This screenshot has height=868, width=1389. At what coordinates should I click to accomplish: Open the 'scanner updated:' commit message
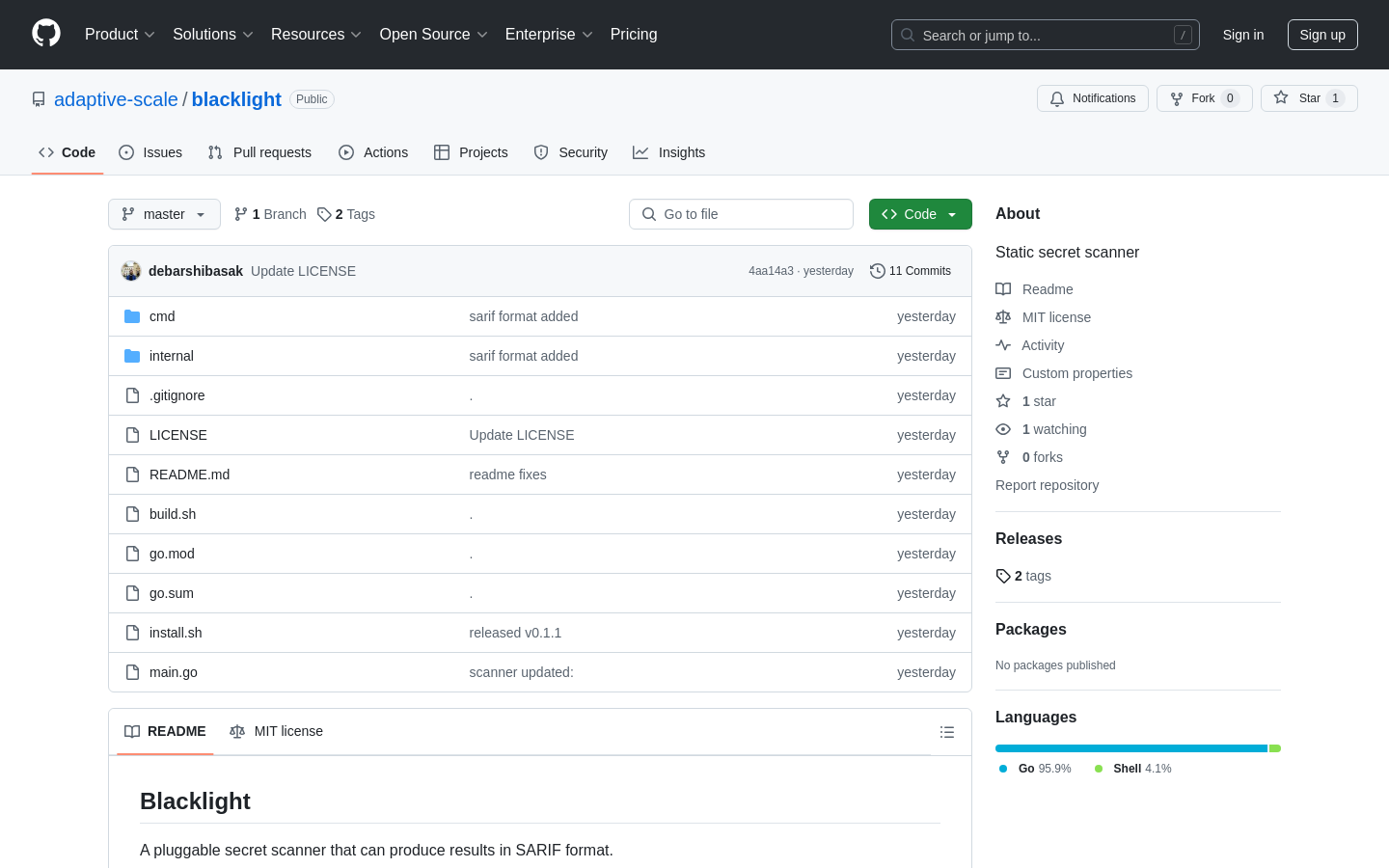521,672
